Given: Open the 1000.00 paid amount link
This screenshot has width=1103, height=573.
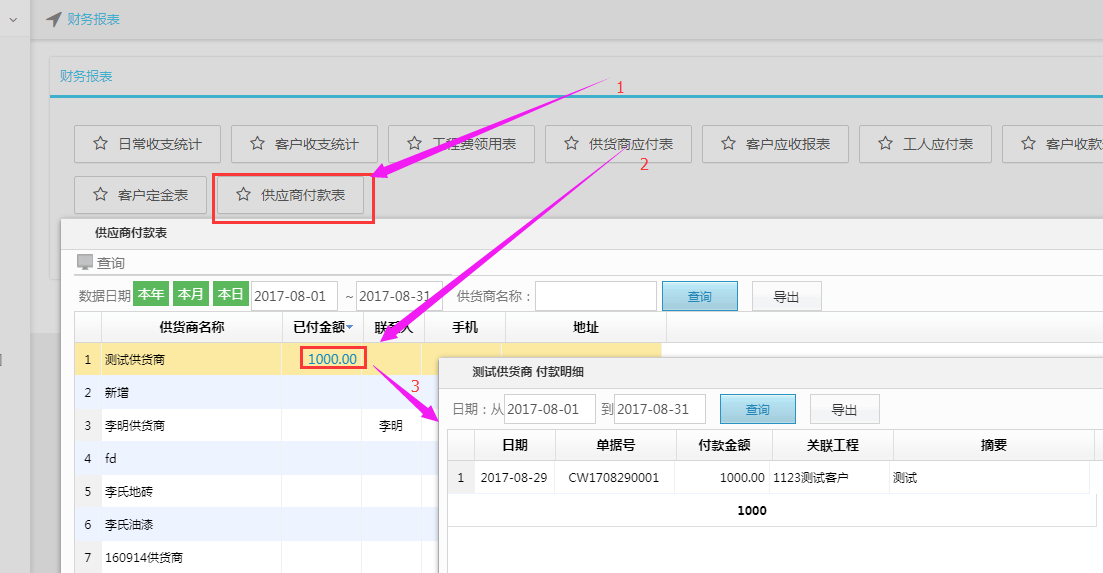Looking at the screenshot, I should [332, 359].
